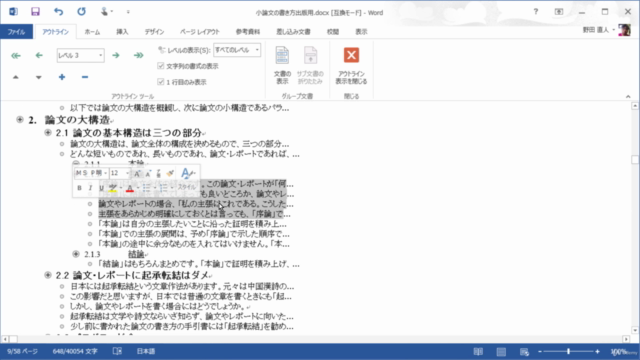
Task: Switch to Print Layout view icon
Action: (x=501, y=351)
